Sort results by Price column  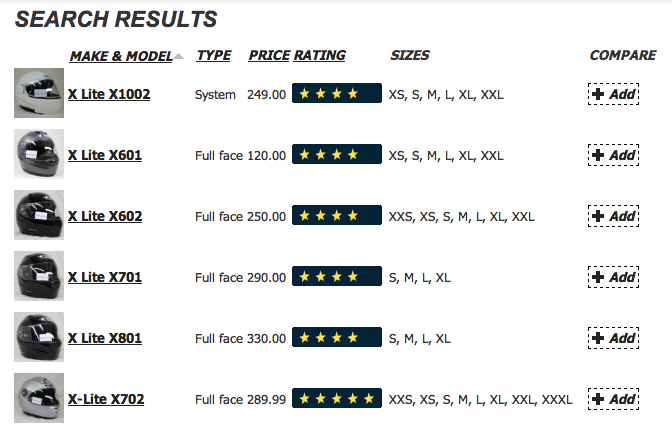click(269, 55)
